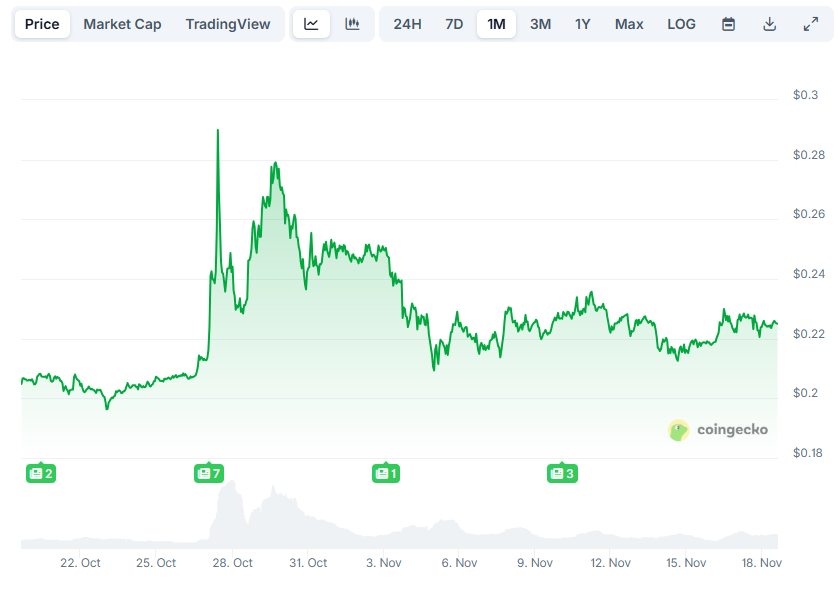Open the "1" annotation marker near 3 Nov
The width and height of the screenshot is (838, 591).
pos(386,473)
